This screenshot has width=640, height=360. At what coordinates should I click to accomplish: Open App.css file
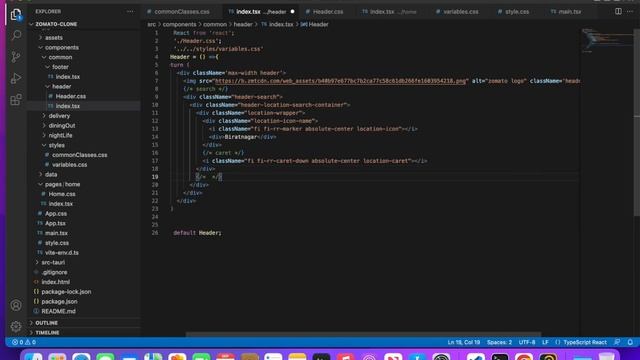(56, 213)
